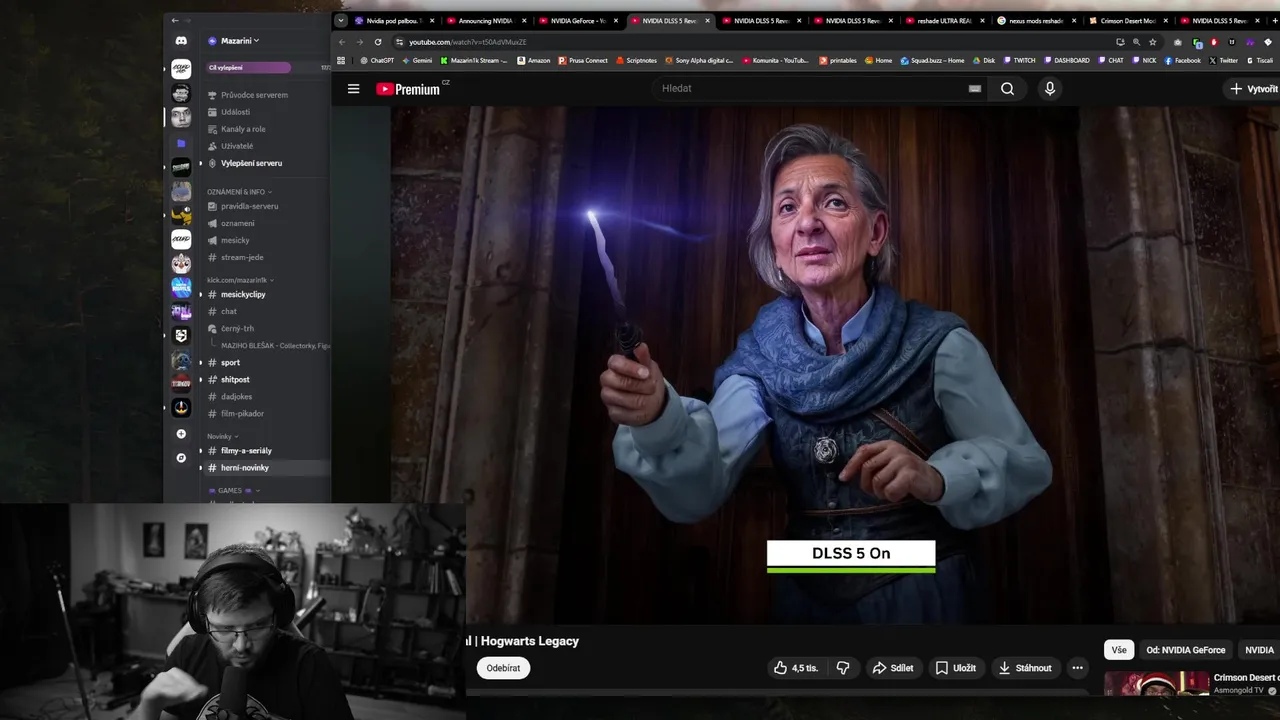Click the browser zoom magnifier icon

pyautogui.click(x=1136, y=42)
